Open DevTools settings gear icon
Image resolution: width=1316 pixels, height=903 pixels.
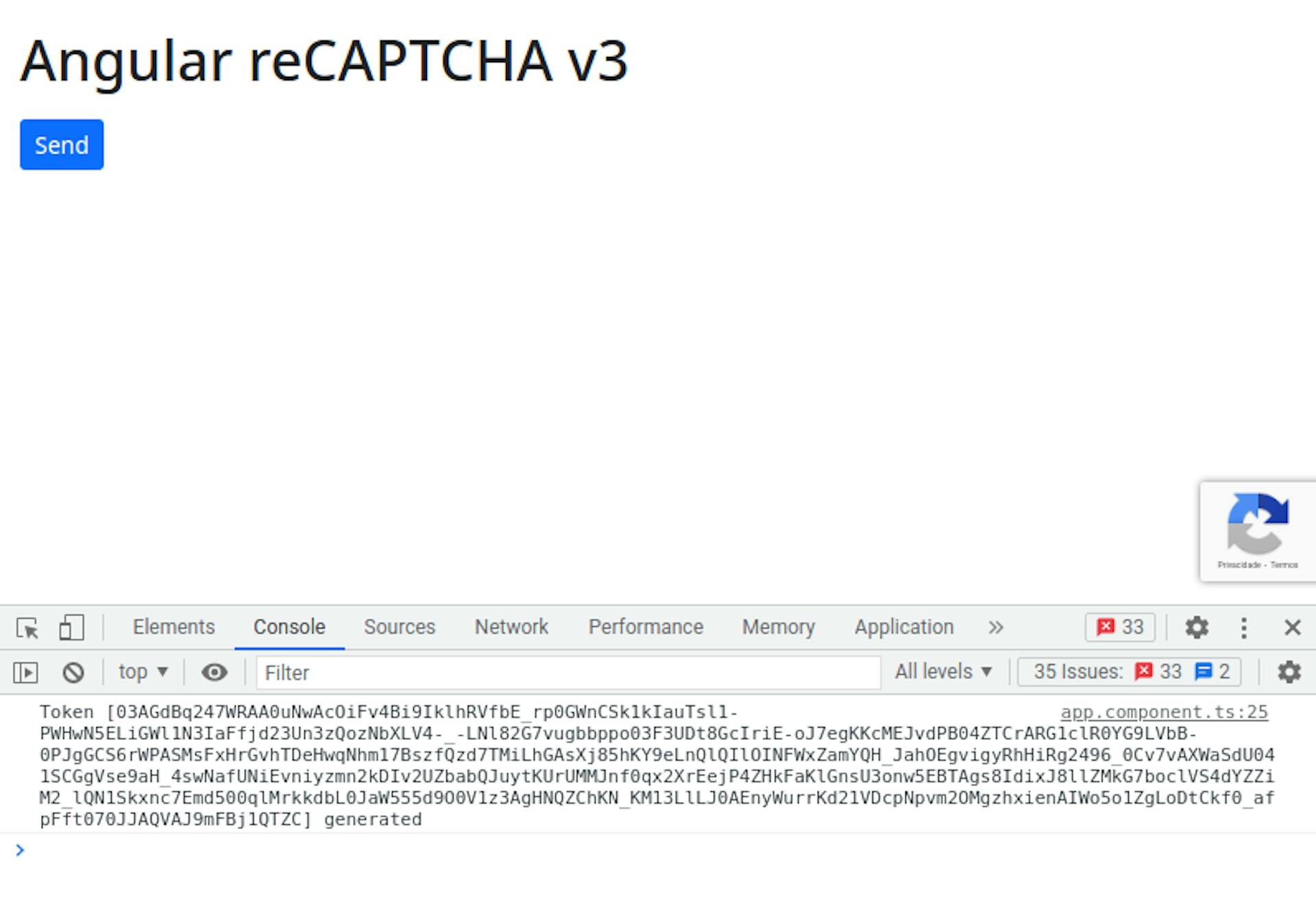pos(1197,627)
